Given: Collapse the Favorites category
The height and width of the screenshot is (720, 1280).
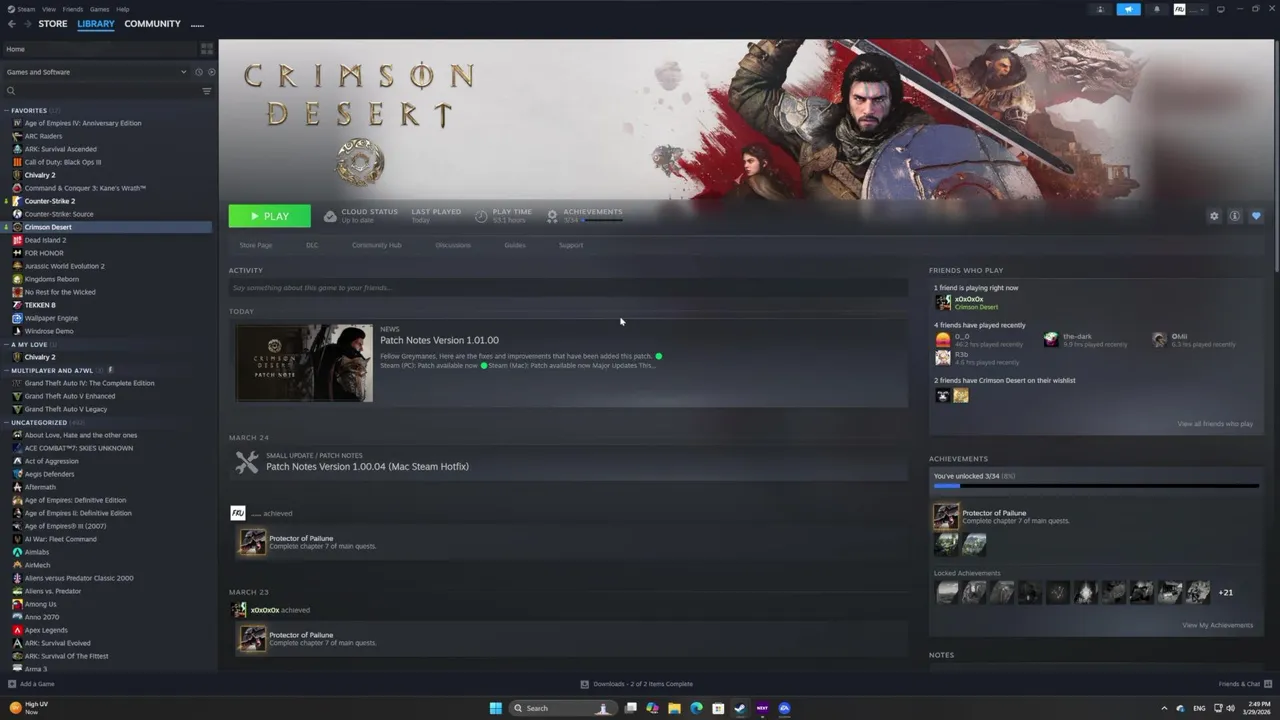Looking at the screenshot, I should pos(6,110).
